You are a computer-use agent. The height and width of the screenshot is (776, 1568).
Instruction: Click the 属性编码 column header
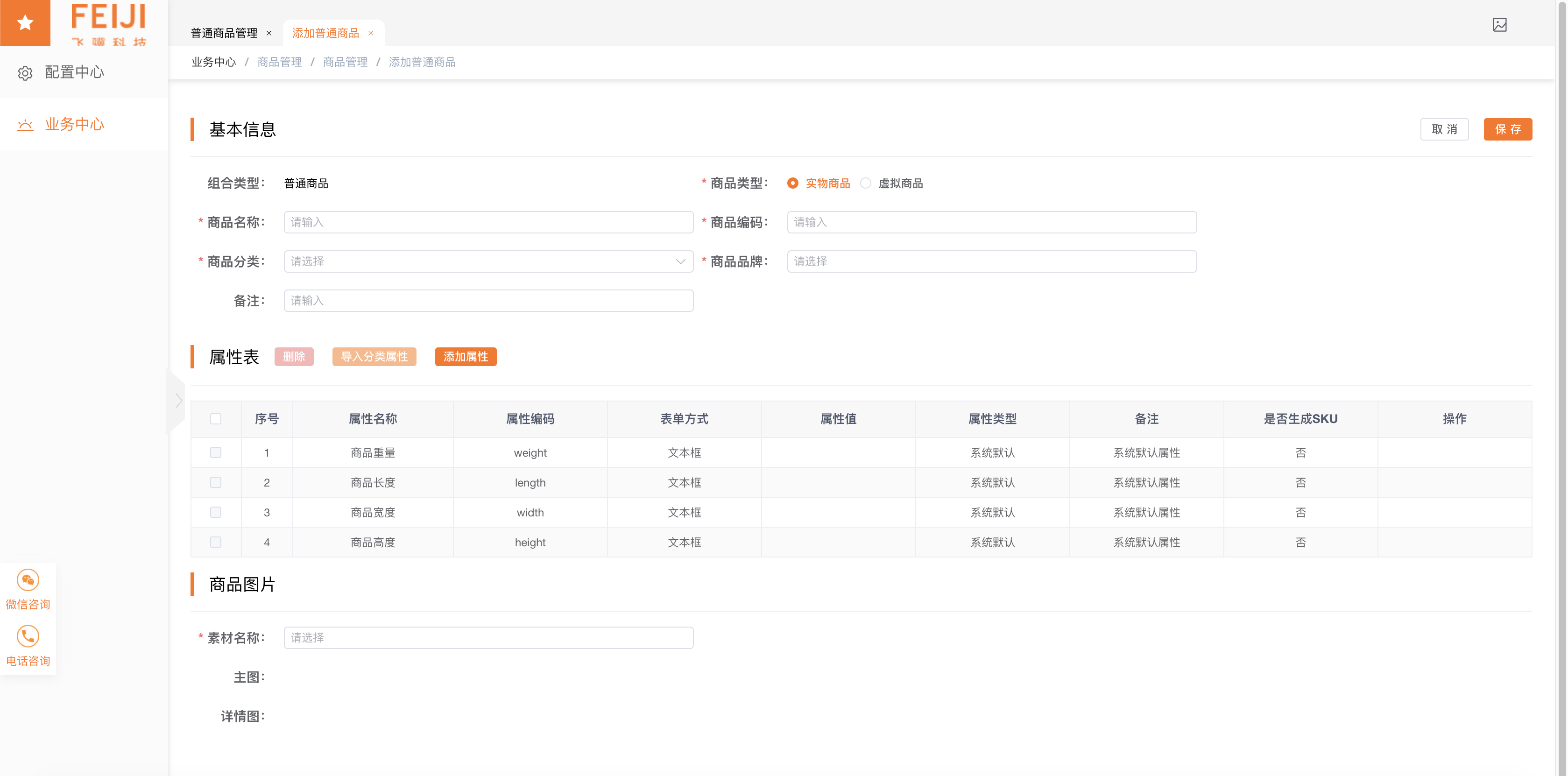coord(530,419)
